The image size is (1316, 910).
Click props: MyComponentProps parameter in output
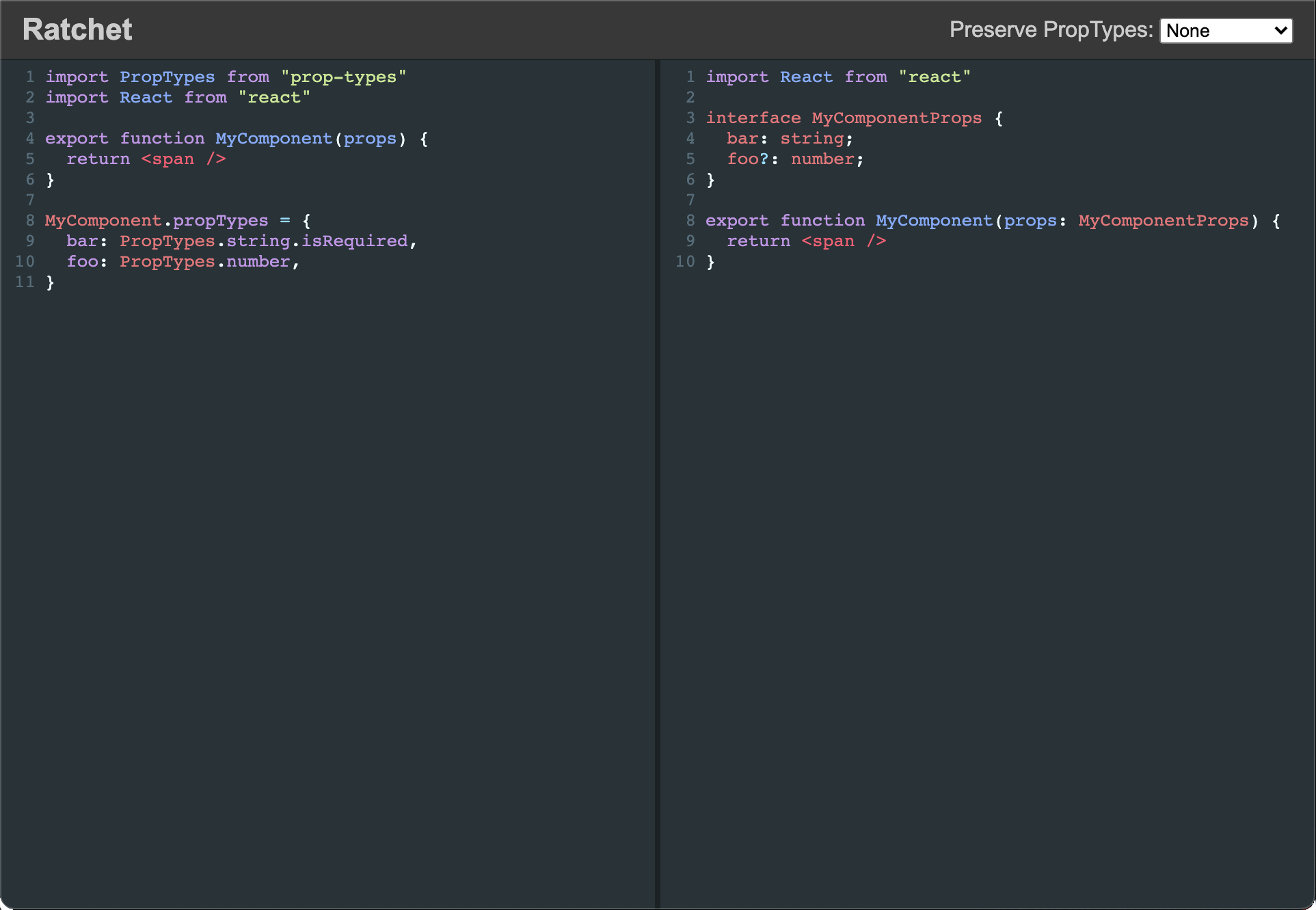tap(1126, 221)
